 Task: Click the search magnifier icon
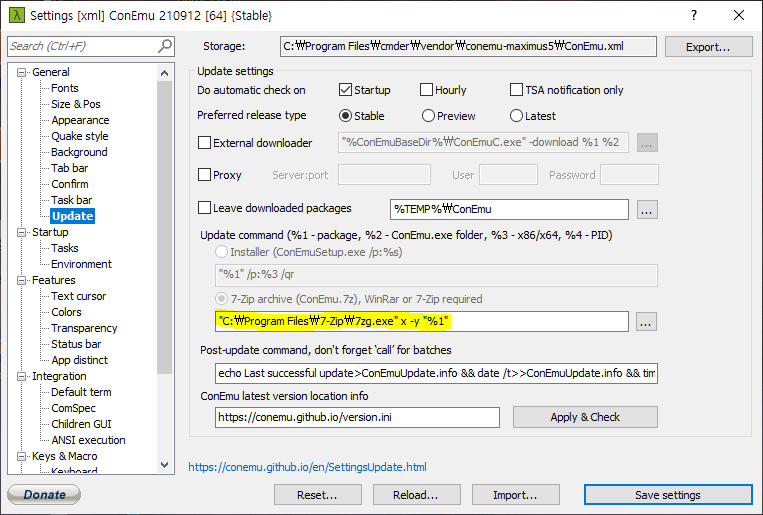pyautogui.click(x=165, y=46)
